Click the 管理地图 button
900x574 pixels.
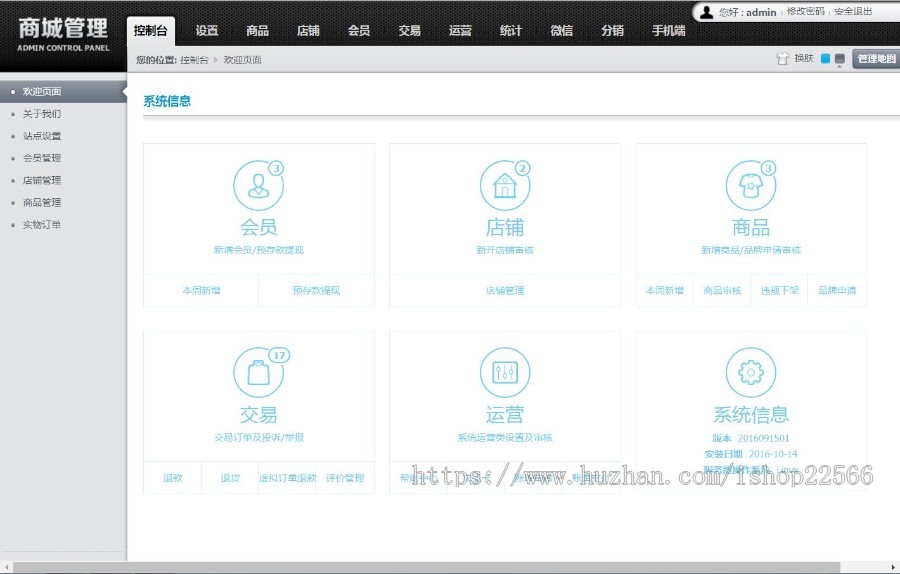pyautogui.click(x=876, y=59)
